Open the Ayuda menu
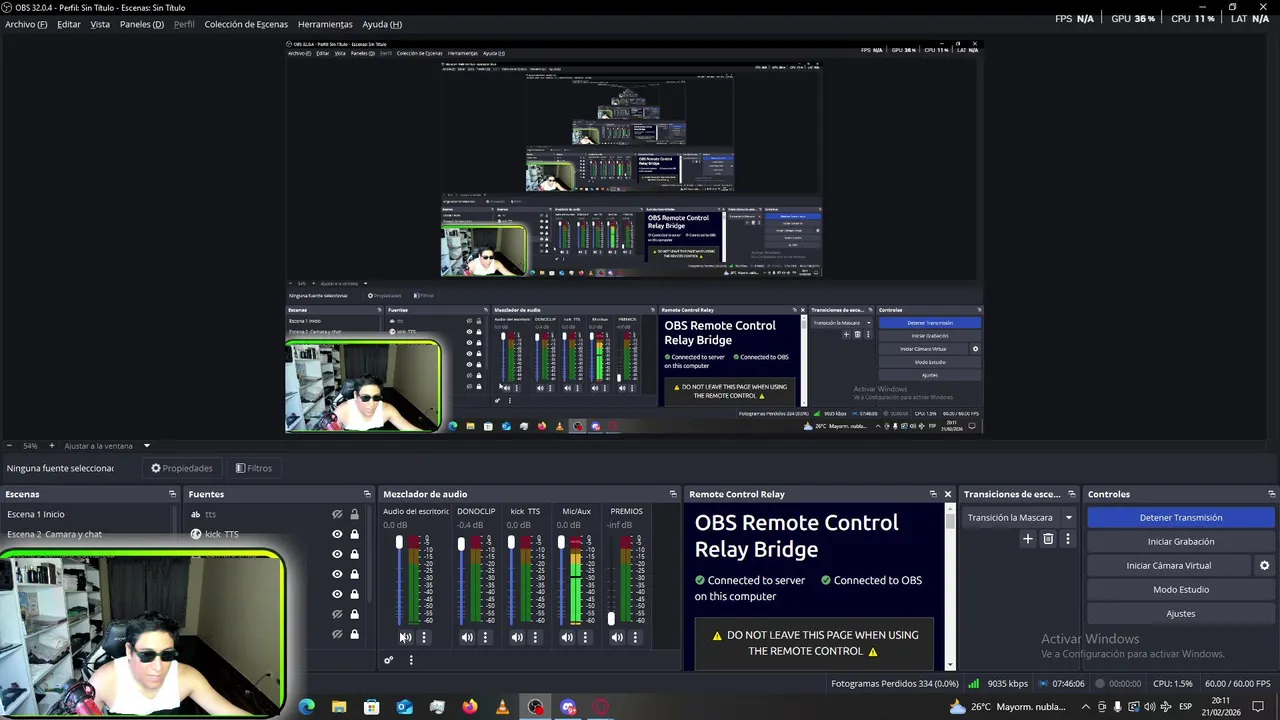Image resolution: width=1280 pixels, height=720 pixels. coord(382,24)
